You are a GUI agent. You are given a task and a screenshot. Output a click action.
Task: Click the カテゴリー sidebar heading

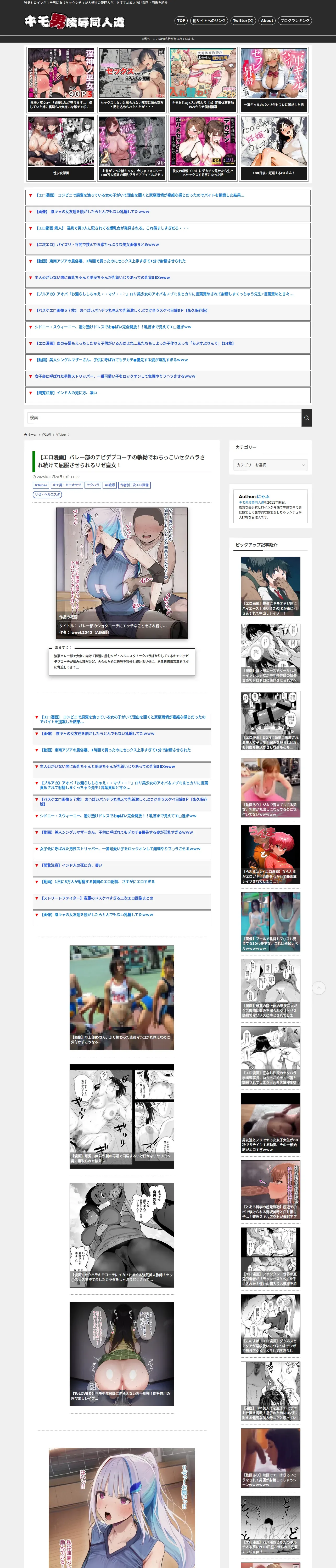[x=246, y=447]
